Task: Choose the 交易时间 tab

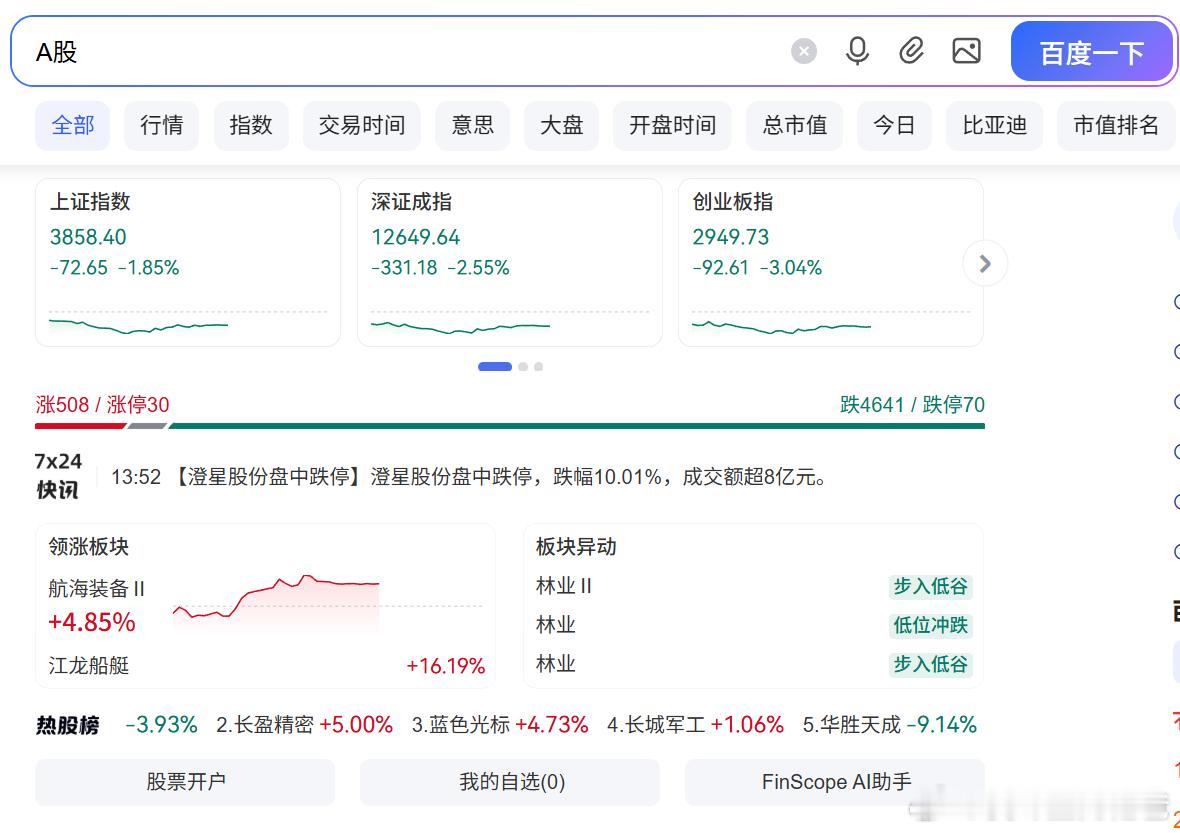Action: pyautogui.click(x=362, y=125)
